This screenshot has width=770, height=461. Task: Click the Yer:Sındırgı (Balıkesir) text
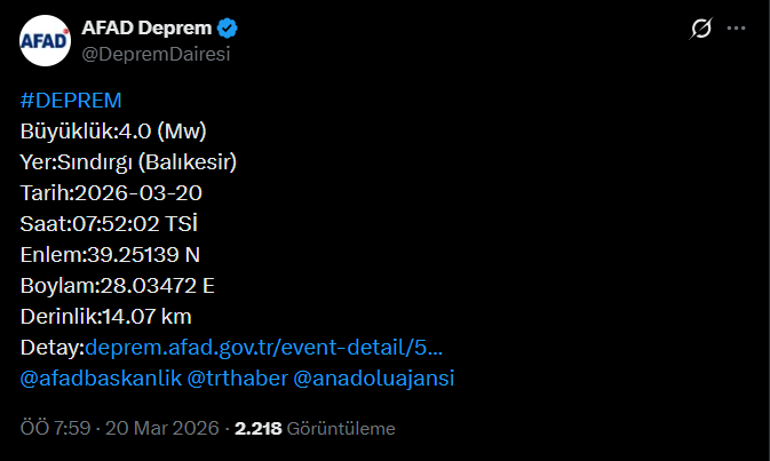[128, 161]
